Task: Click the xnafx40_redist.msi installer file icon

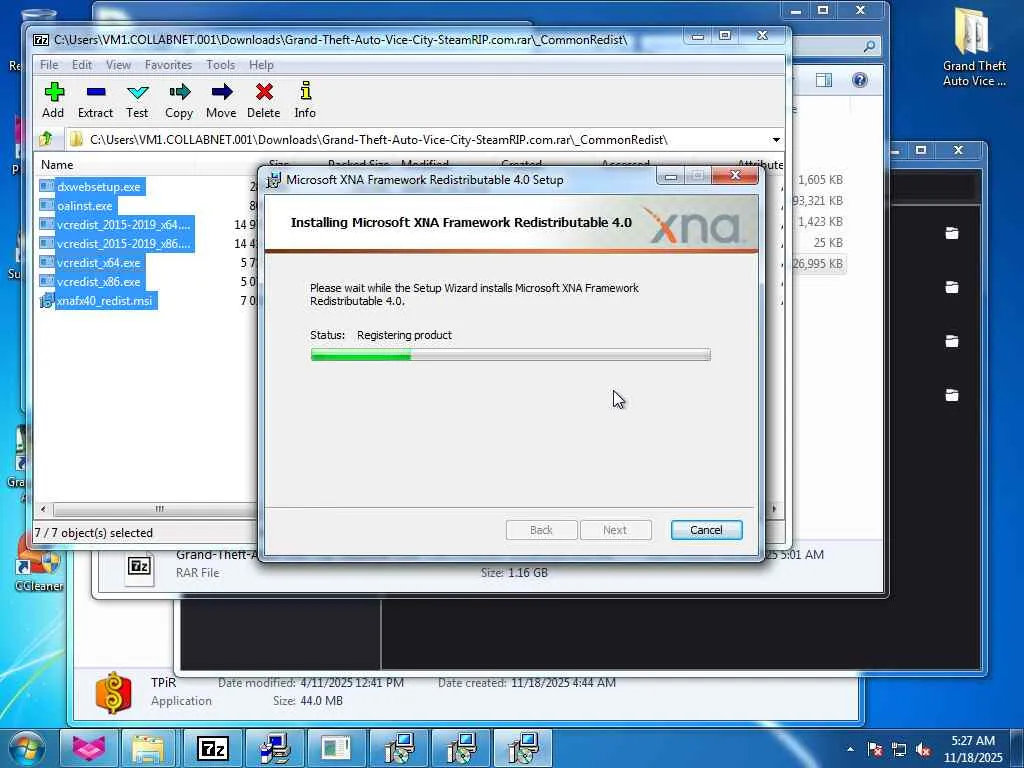Action: (46, 300)
